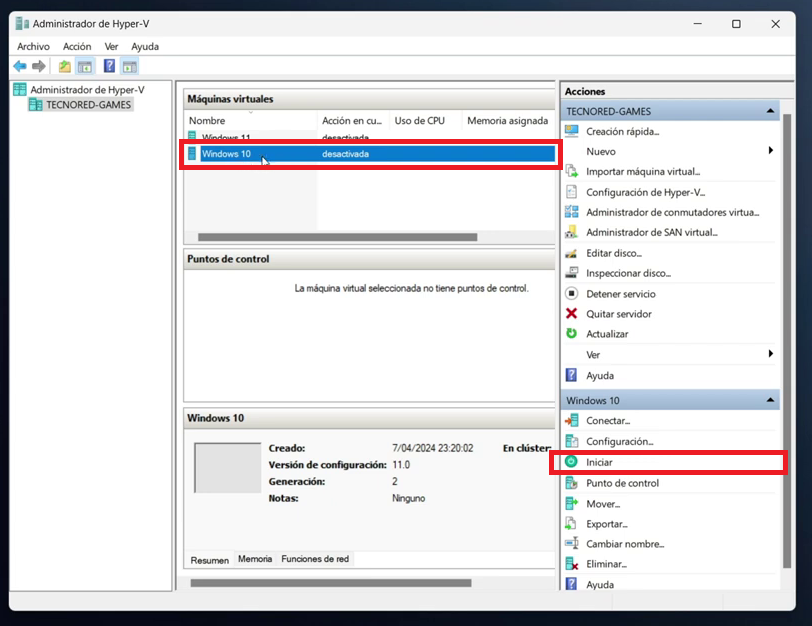812x626 pixels.
Task: Toggle the show/hide action pane toolbar icon
Action: pos(129,66)
